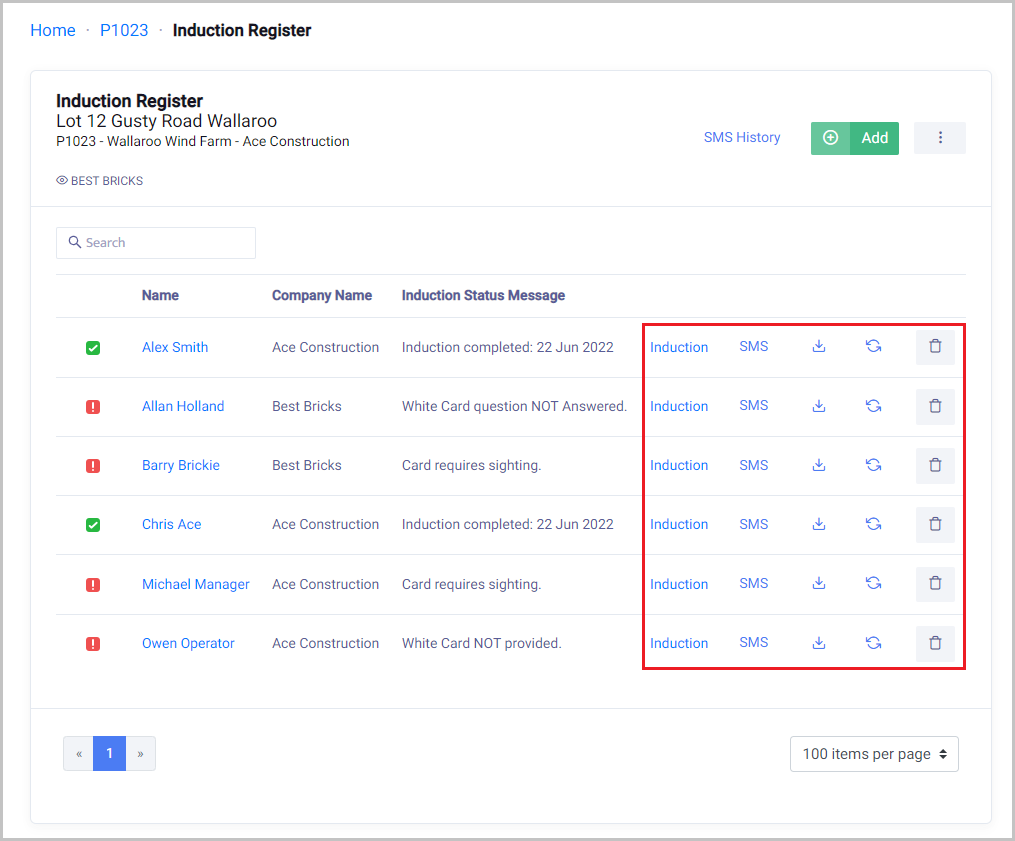Image resolution: width=1015 pixels, height=841 pixels.
Task: Sort by the Name column header
Action: point(160,295)
